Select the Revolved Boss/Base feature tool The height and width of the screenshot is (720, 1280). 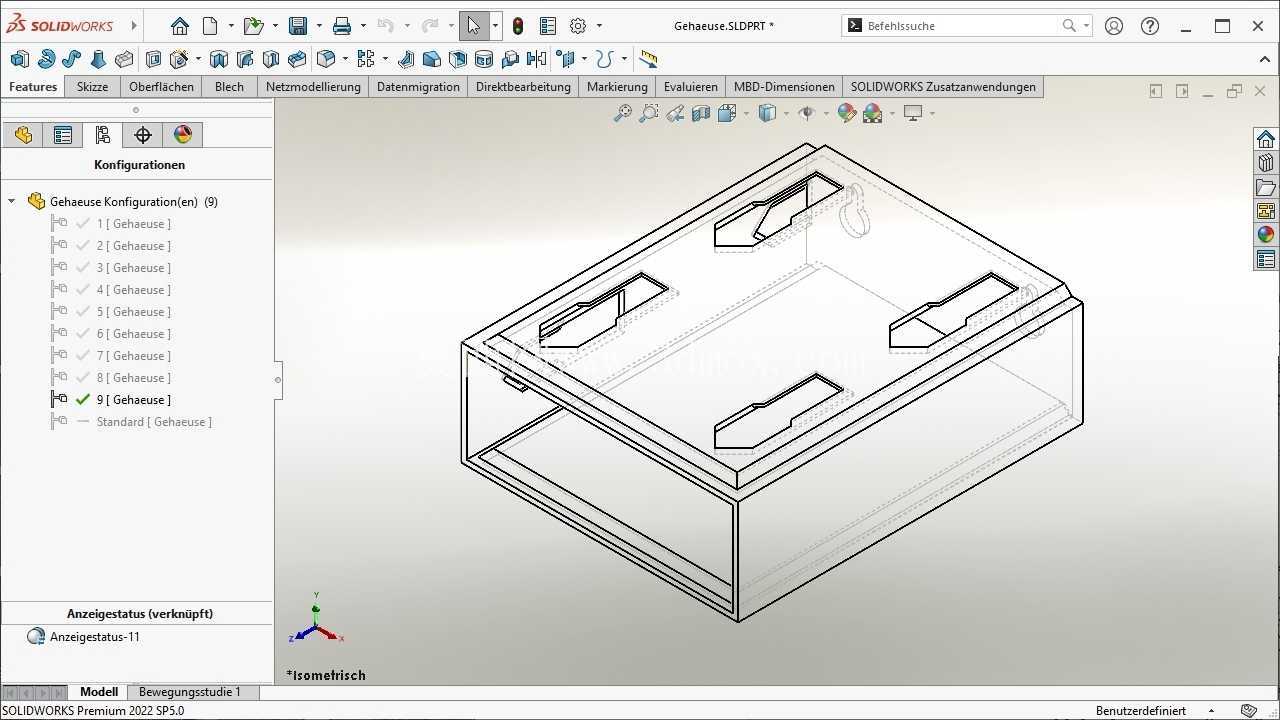(46, 59)
